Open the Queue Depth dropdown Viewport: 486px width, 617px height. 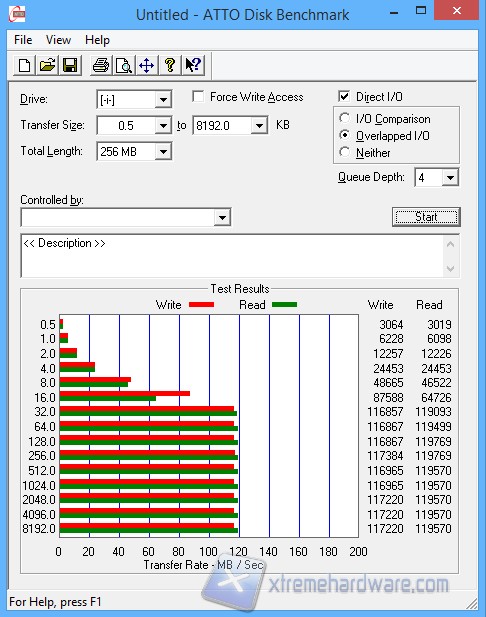tap(450, 177)
